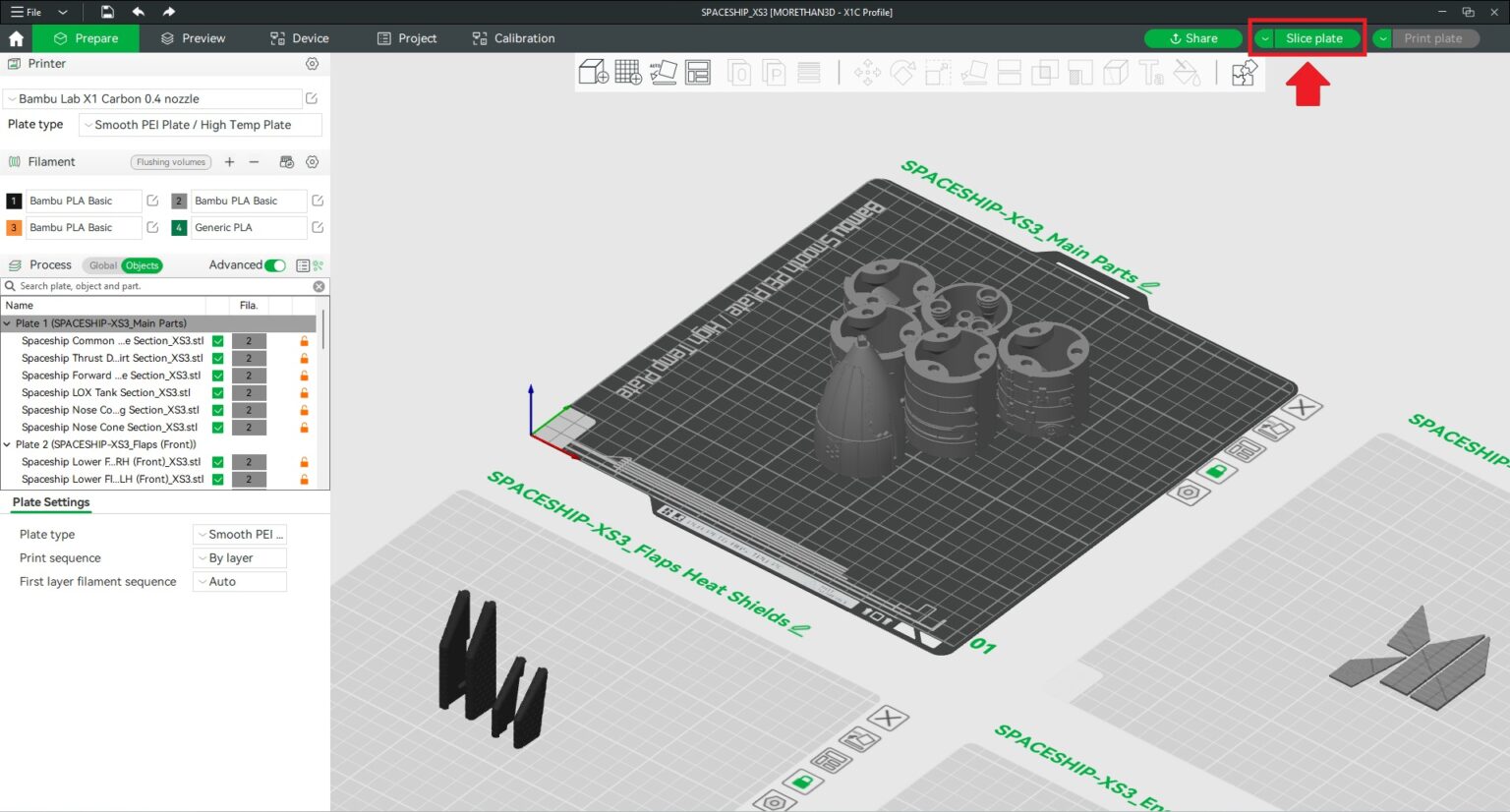This screenshot has width=1510, height=812.
Task: Select the Move tool
Action: [867, 72]
